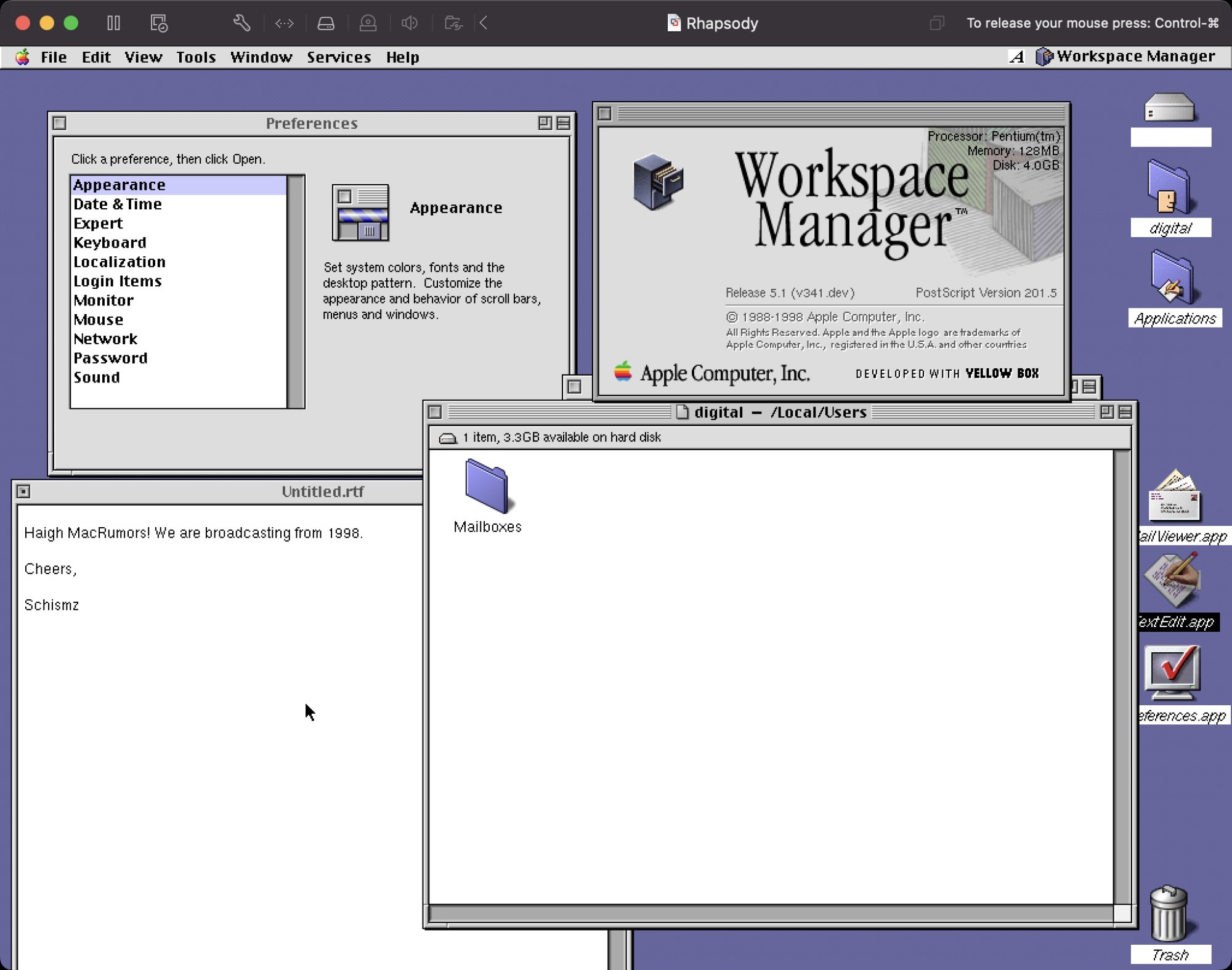Screen dimensions: 1232x970
Task: Zoom the digital folder window
Action: (1106, 412)
